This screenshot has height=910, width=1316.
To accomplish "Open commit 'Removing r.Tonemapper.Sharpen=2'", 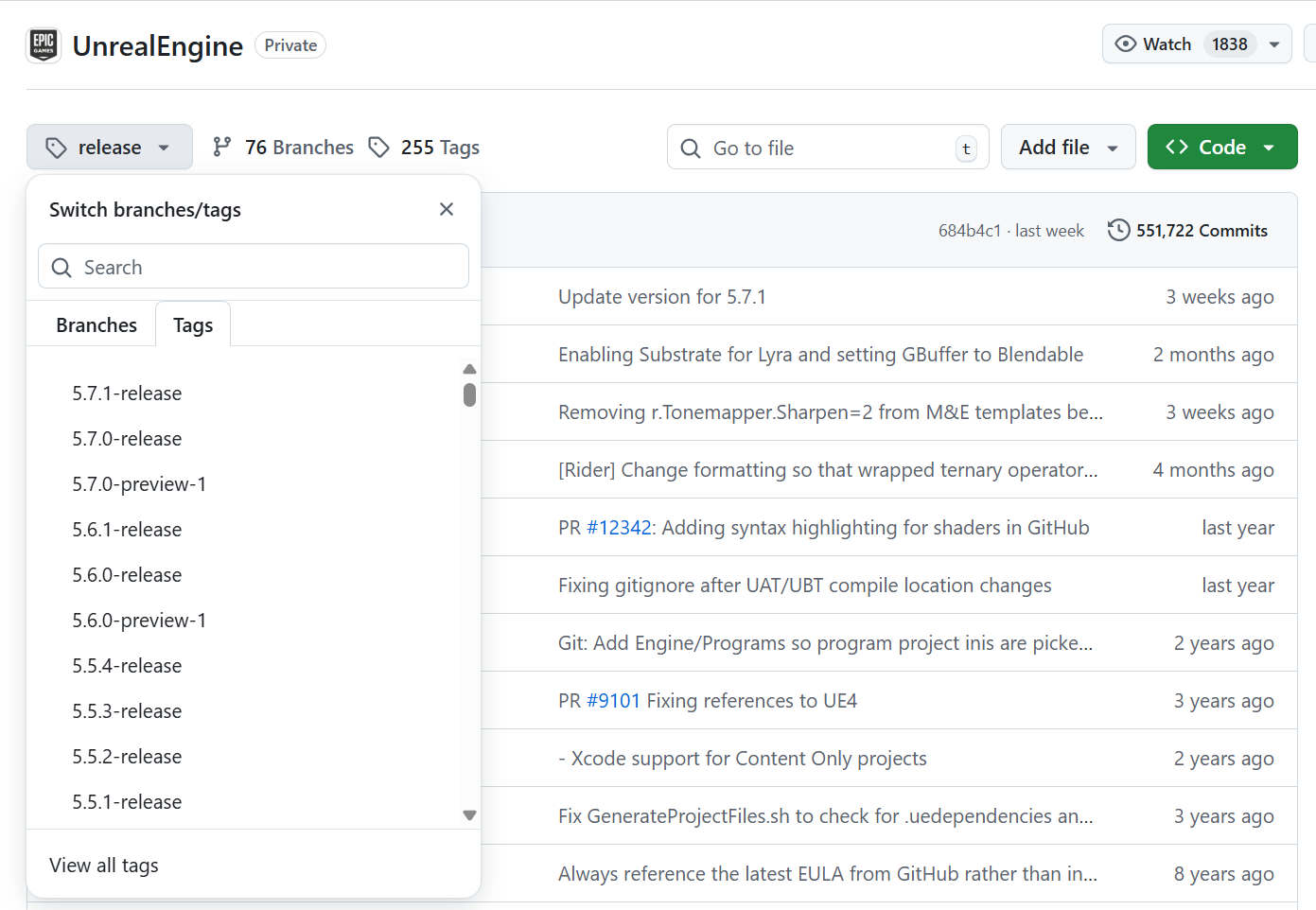I will (x=831, y=412).
